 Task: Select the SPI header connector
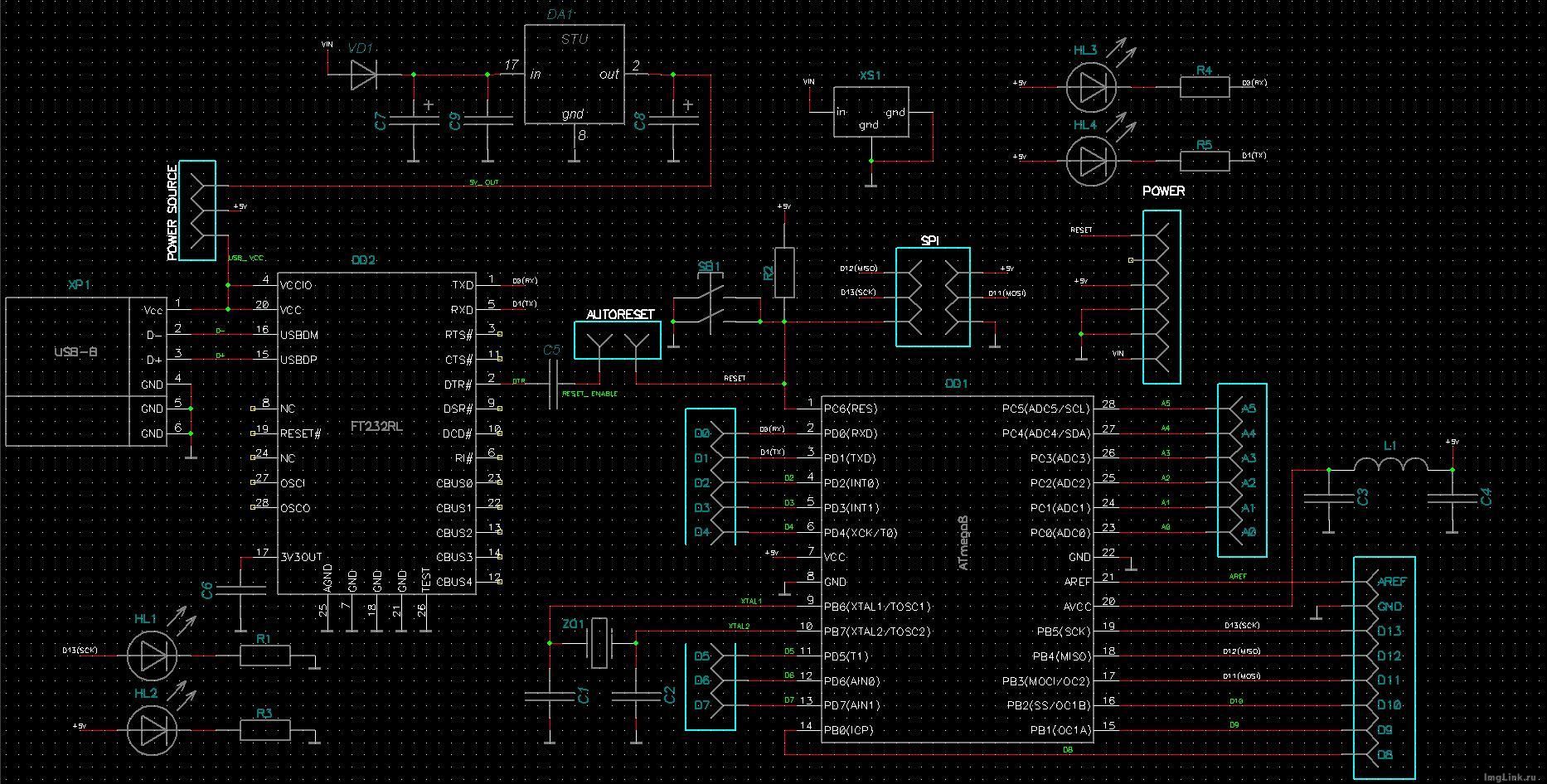tap(933, 297)
